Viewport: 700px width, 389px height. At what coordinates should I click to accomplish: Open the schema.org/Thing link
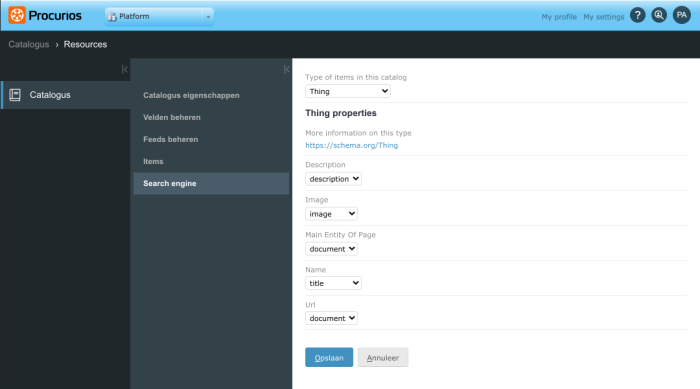pyautogui.click(x=352, y=145)
